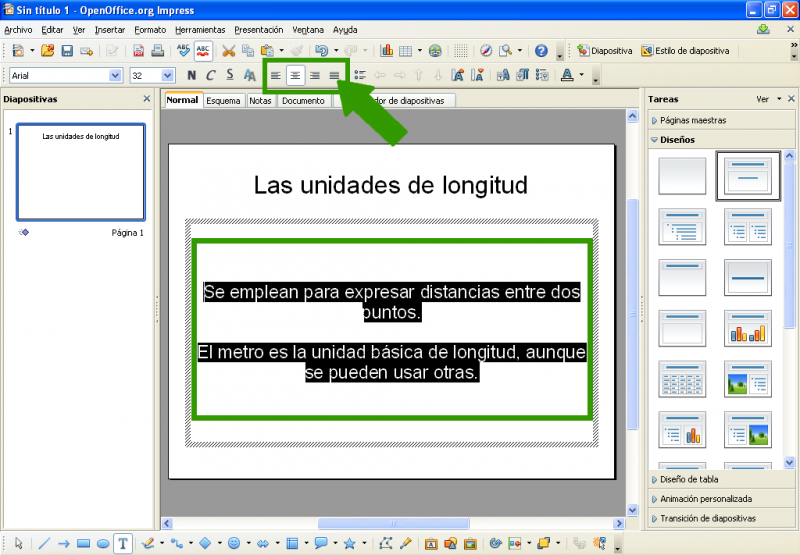This screenshot has height=555, width=800.
Task: Click the Save document icon
Action: (67, 50)
